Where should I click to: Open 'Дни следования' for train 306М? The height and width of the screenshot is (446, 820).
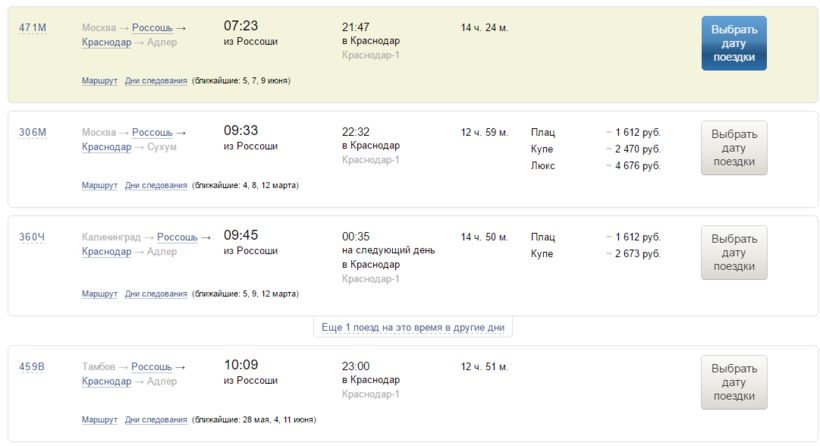tap(156, 185)
